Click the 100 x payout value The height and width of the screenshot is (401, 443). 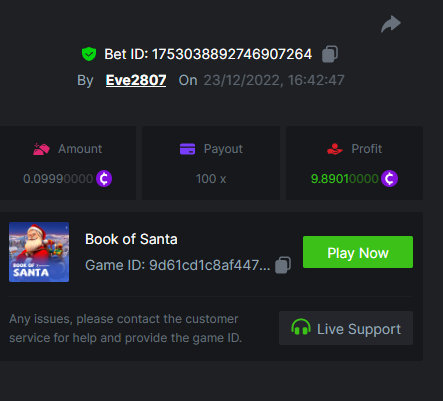click(x=211, y=179)
